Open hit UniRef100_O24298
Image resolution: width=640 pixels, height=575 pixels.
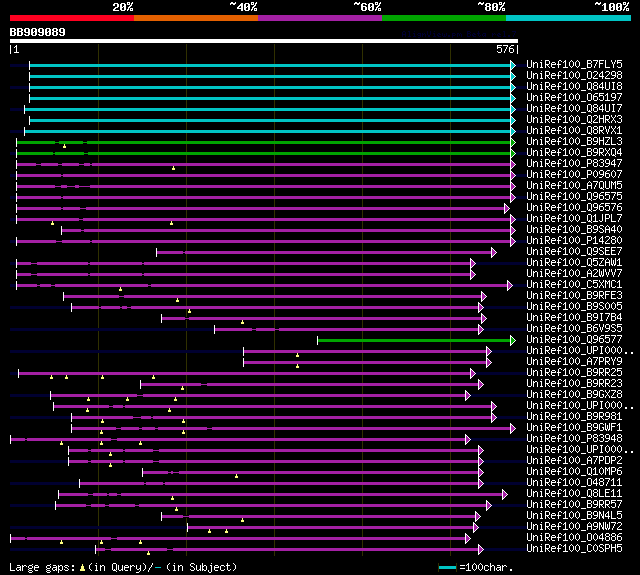coord(574,75)
